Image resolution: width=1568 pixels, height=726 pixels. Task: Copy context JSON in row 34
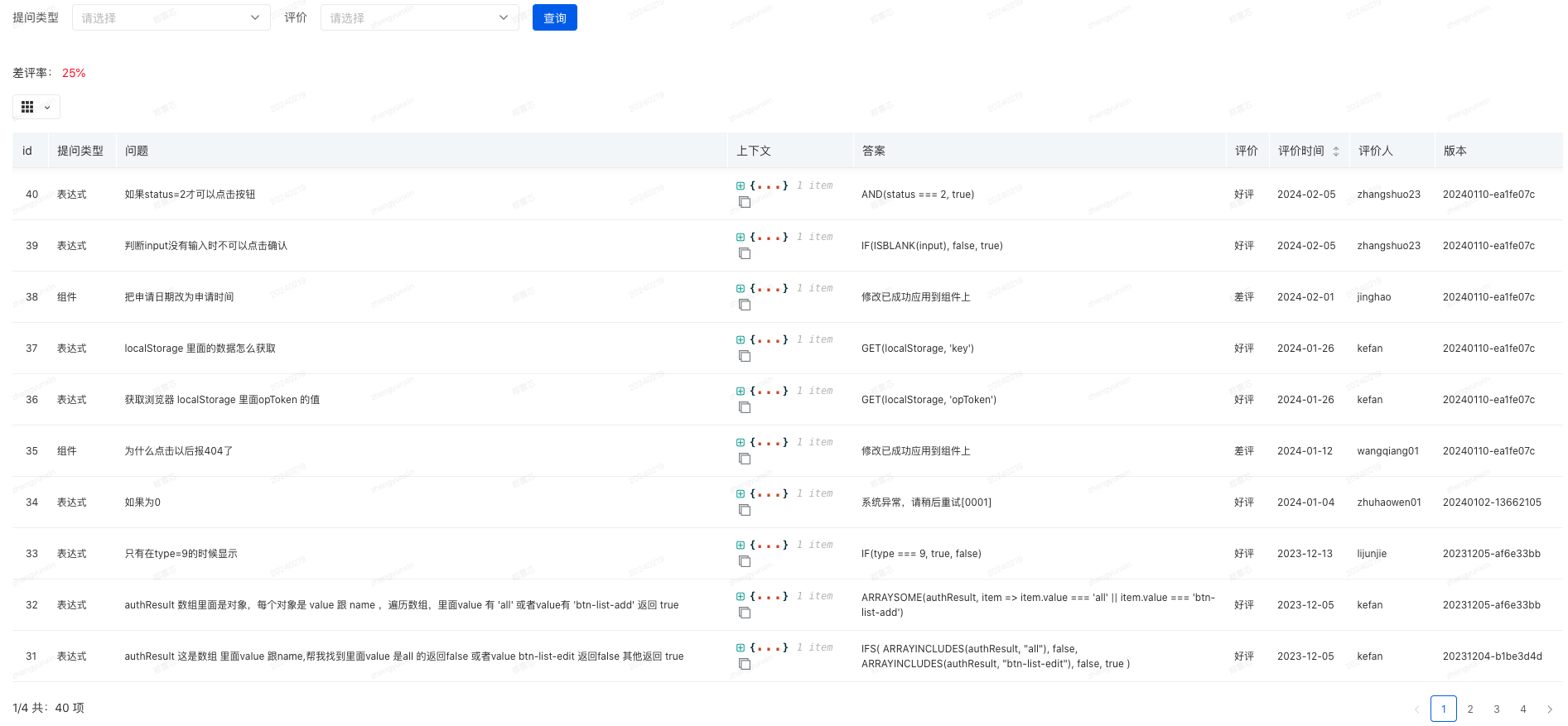745,510
